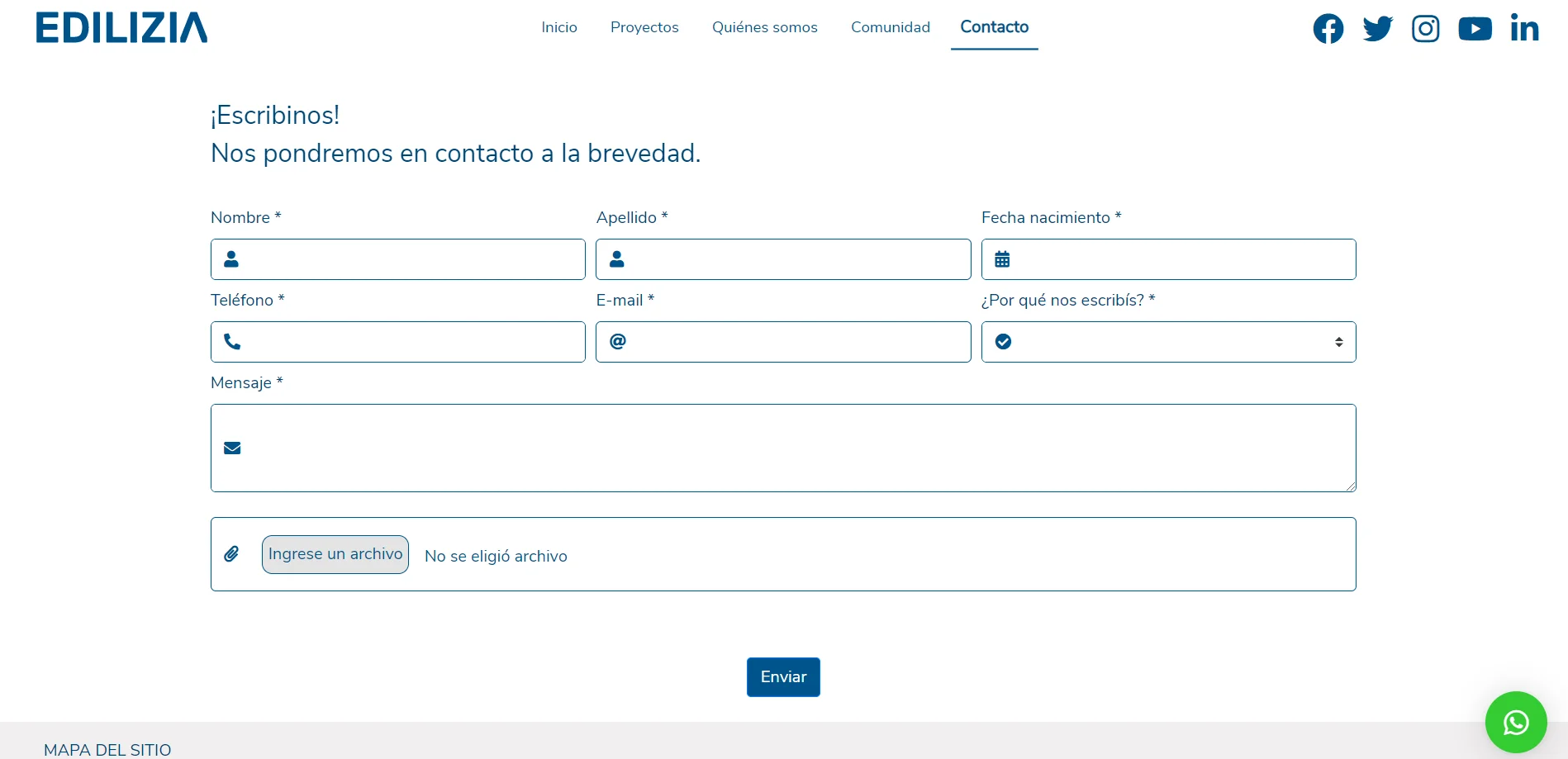This screenshot has height=759, width=1568.
Task: Click the LinkedIn icon
Action: coord(1524,28)
